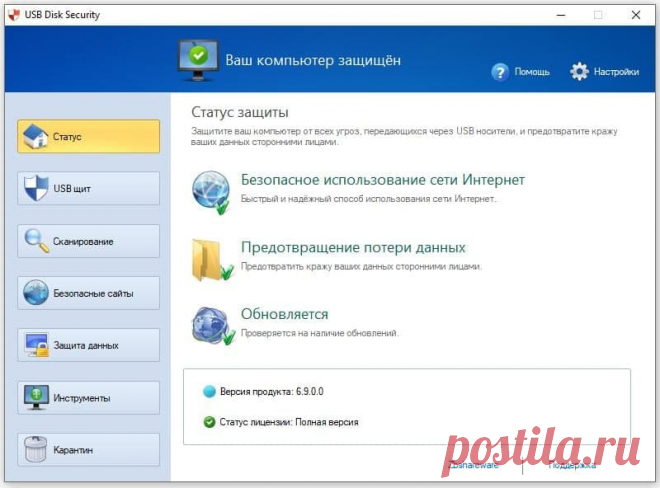Click the Обновляется heading
This screenshot has height=488, width=660.
(285, 314)
